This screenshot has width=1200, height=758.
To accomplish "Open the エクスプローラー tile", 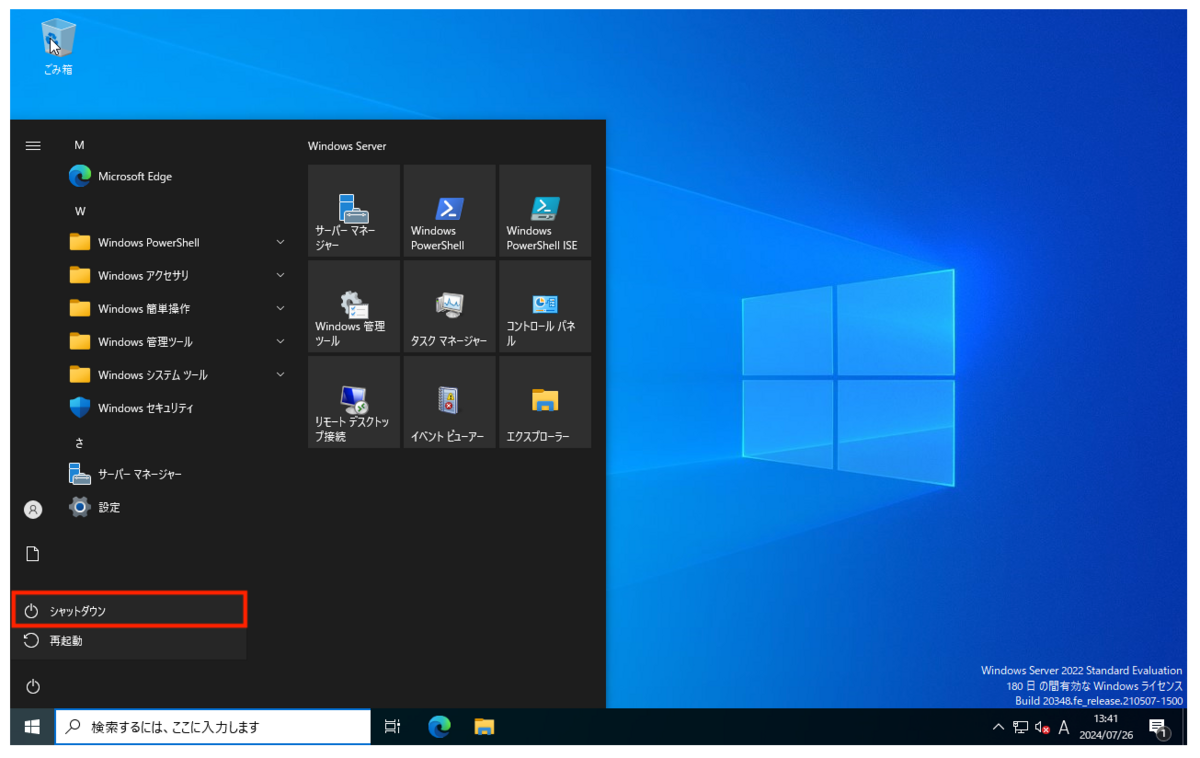I will [545, 402].
